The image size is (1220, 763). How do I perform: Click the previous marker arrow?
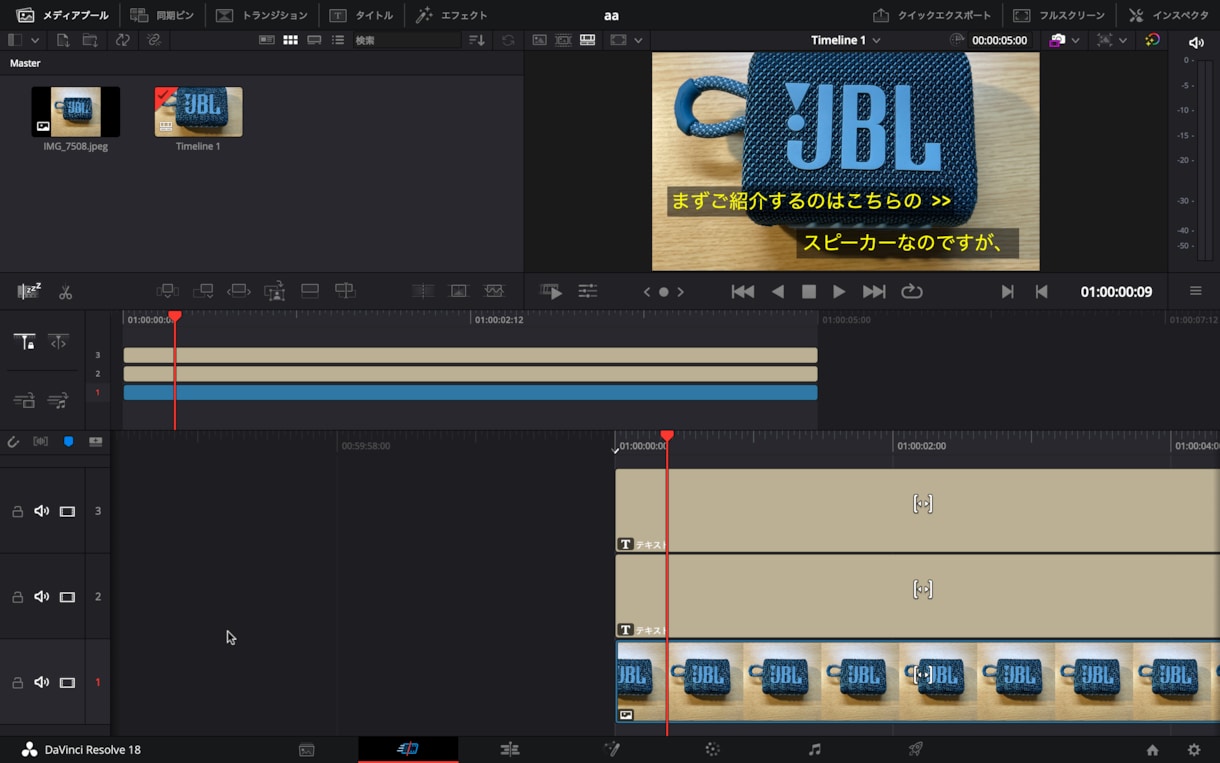pos(647,292)
